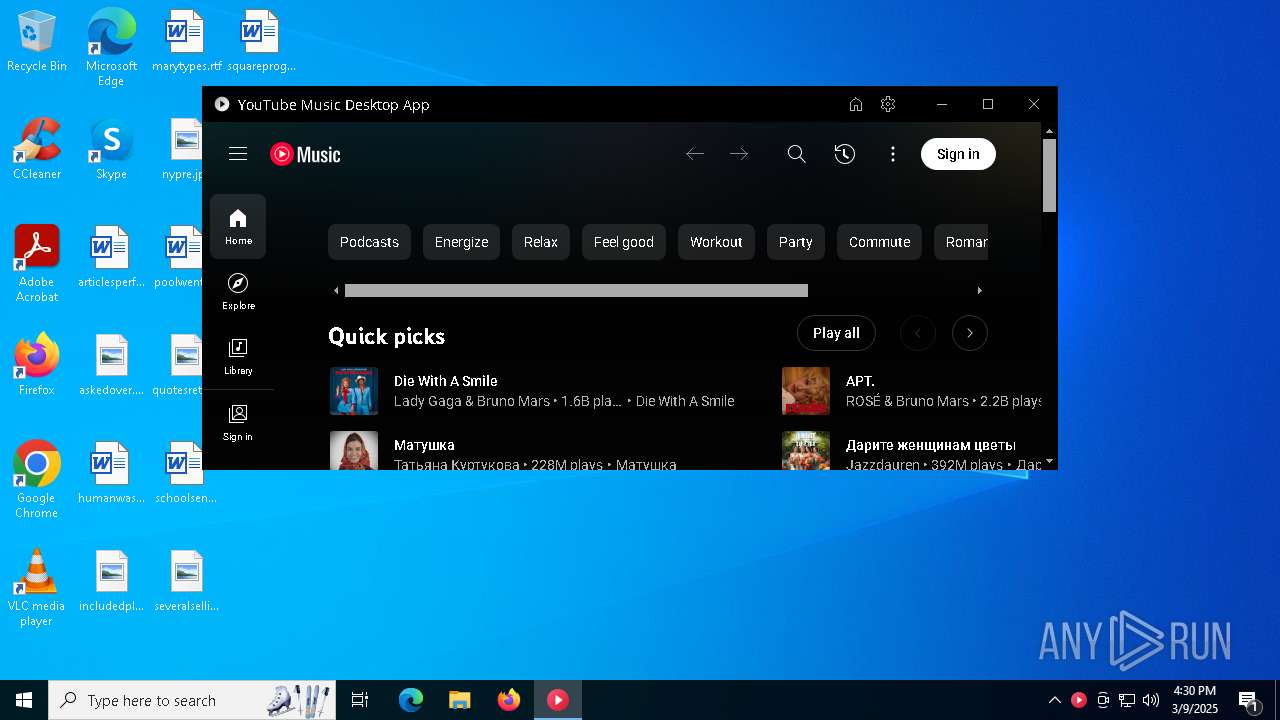Viewport: 1280px width, 720px height.
Task: Open Microsoft Edge desktop shortcut
Action: [111, 47]
